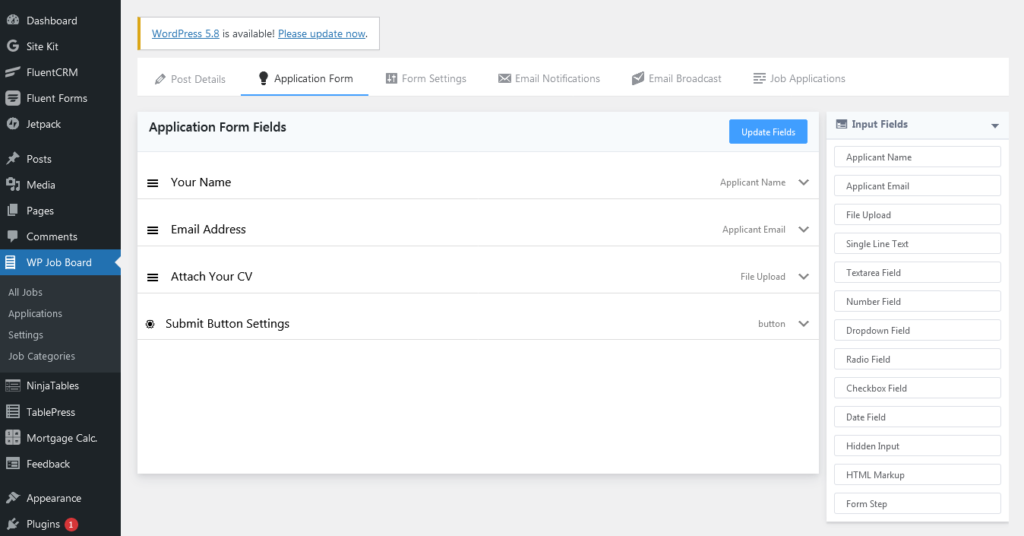Click the Dashboard gauge icon in sidebar
The image size is (1024, 536).
(x=12, y=20)
